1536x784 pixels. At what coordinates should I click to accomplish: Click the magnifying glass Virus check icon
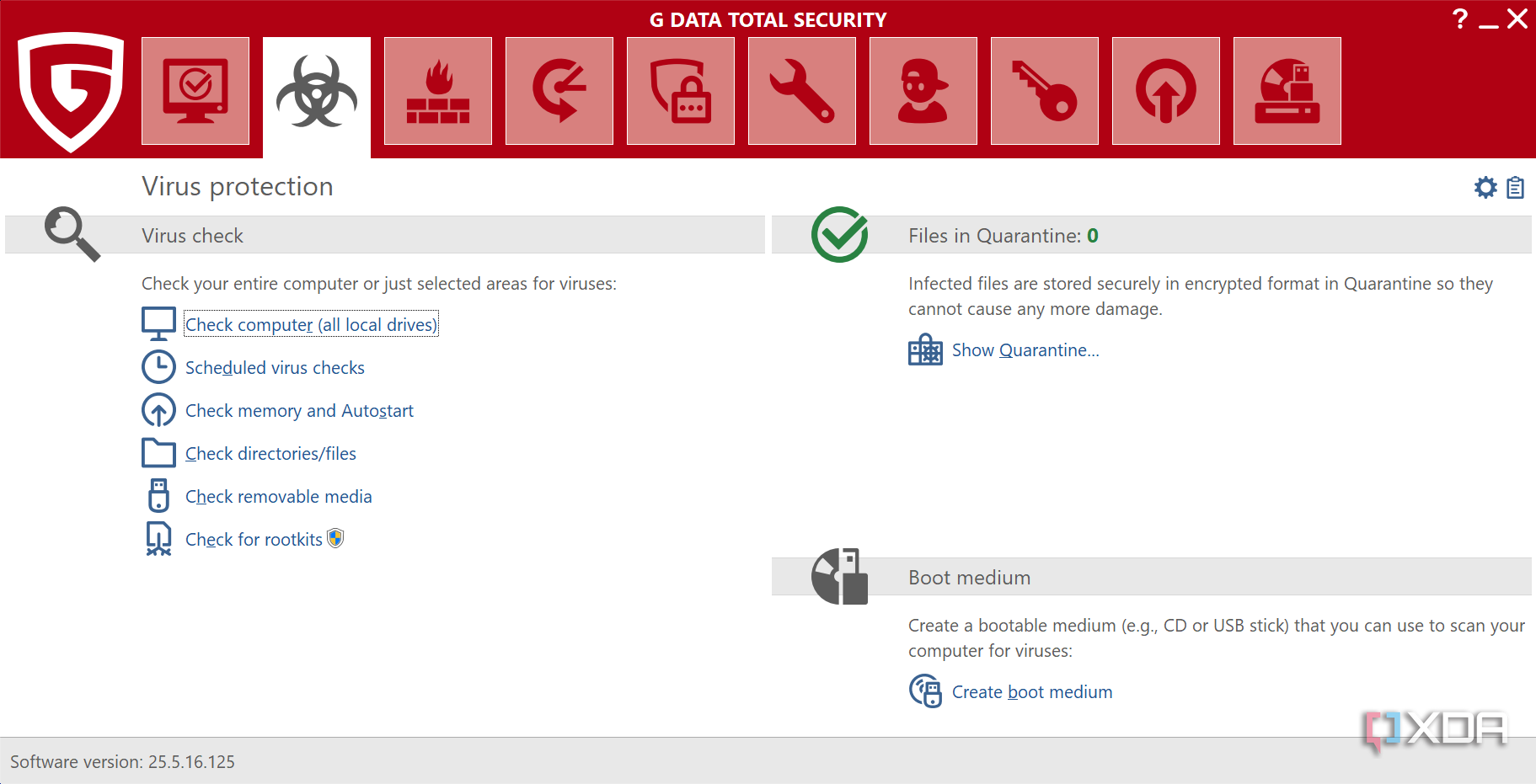pos(72,234)
